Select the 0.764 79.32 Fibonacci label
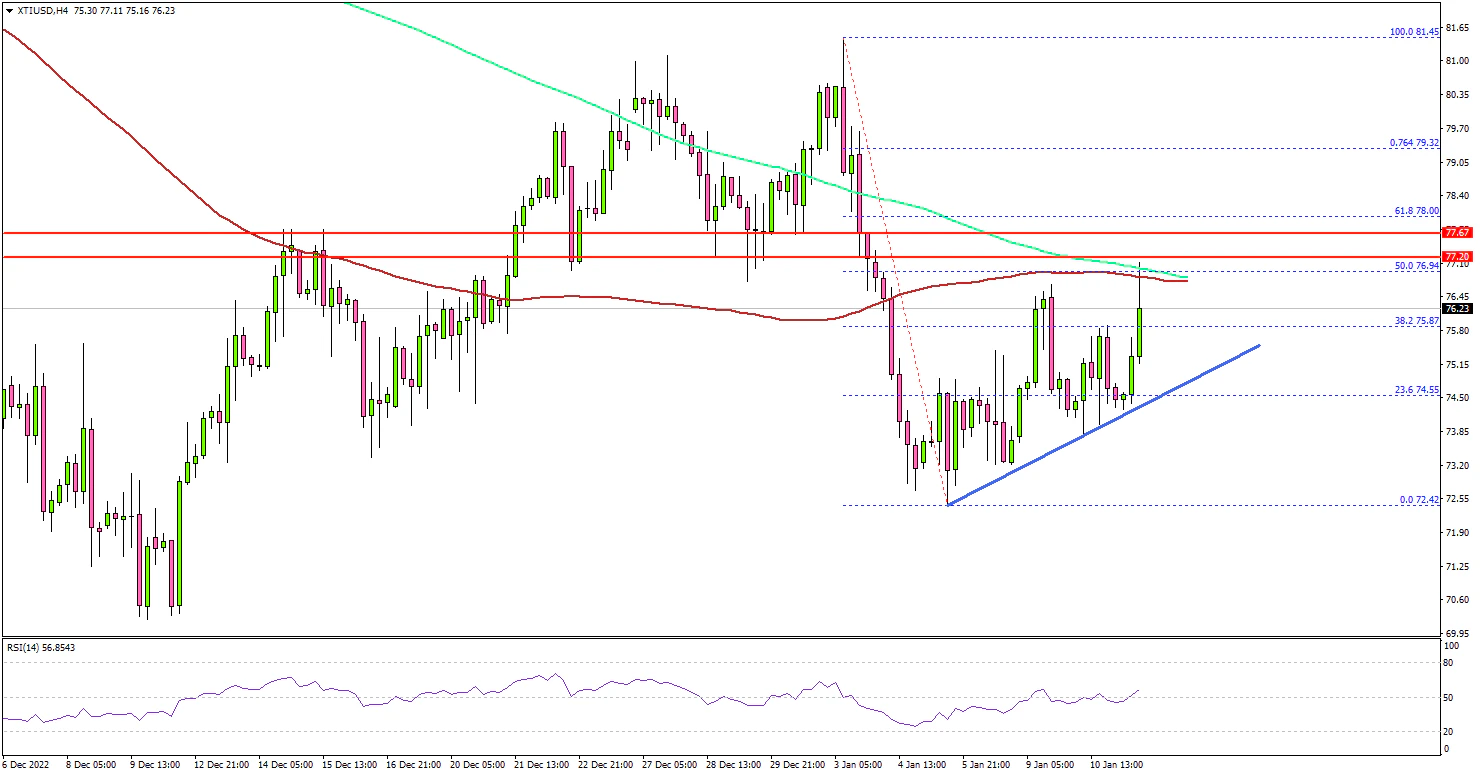Image resolution: width=1480 pixels, height=776 pixels. [x=1413, y=143]
